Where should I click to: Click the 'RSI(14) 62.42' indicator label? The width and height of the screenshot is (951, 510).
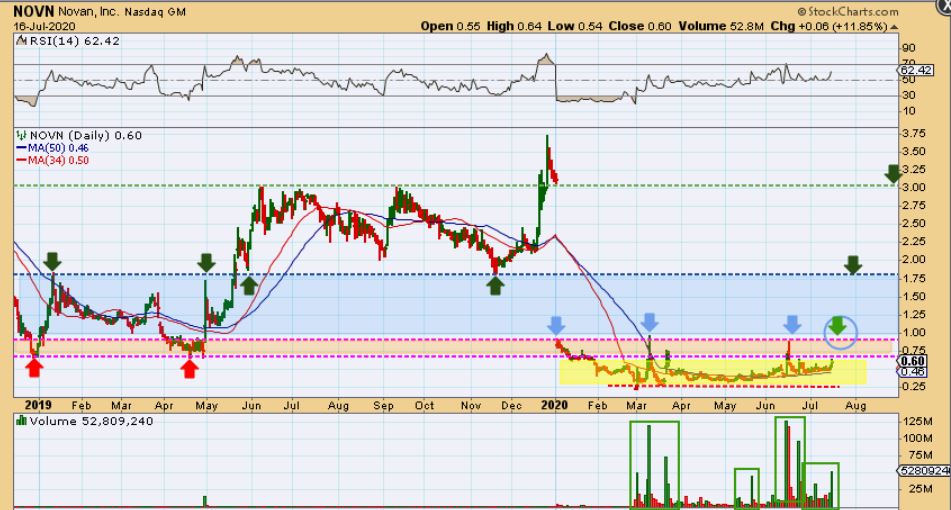coord(73,41)
